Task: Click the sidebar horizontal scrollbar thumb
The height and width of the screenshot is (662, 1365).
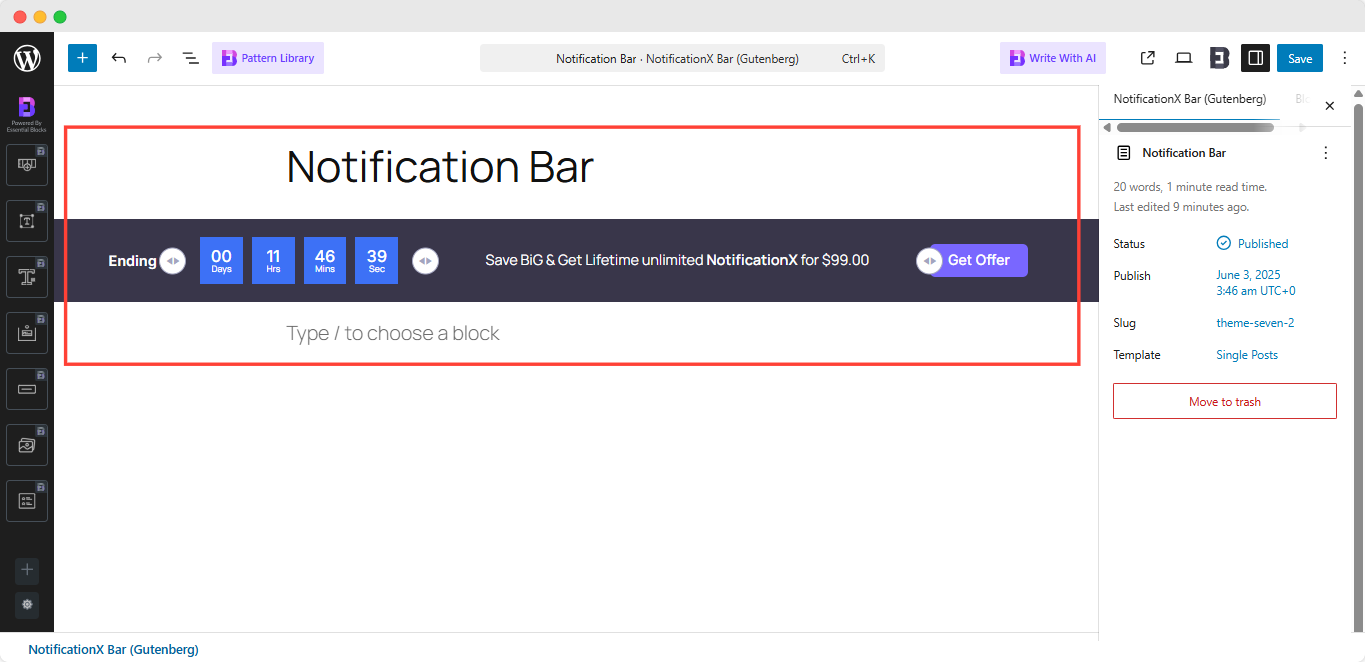Action: click(1195, 127)
